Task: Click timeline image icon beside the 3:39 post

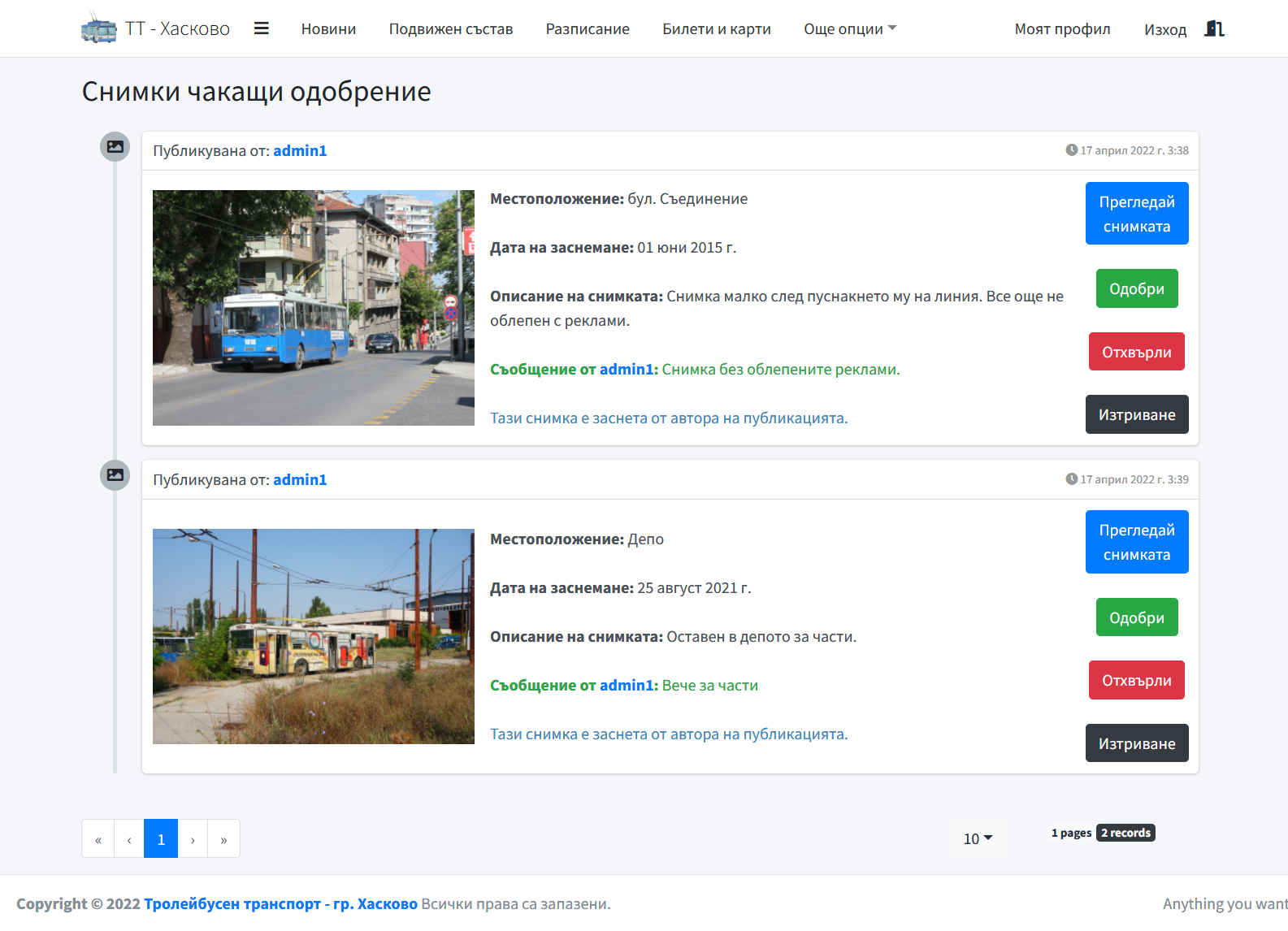Action: tap(115, 475)
